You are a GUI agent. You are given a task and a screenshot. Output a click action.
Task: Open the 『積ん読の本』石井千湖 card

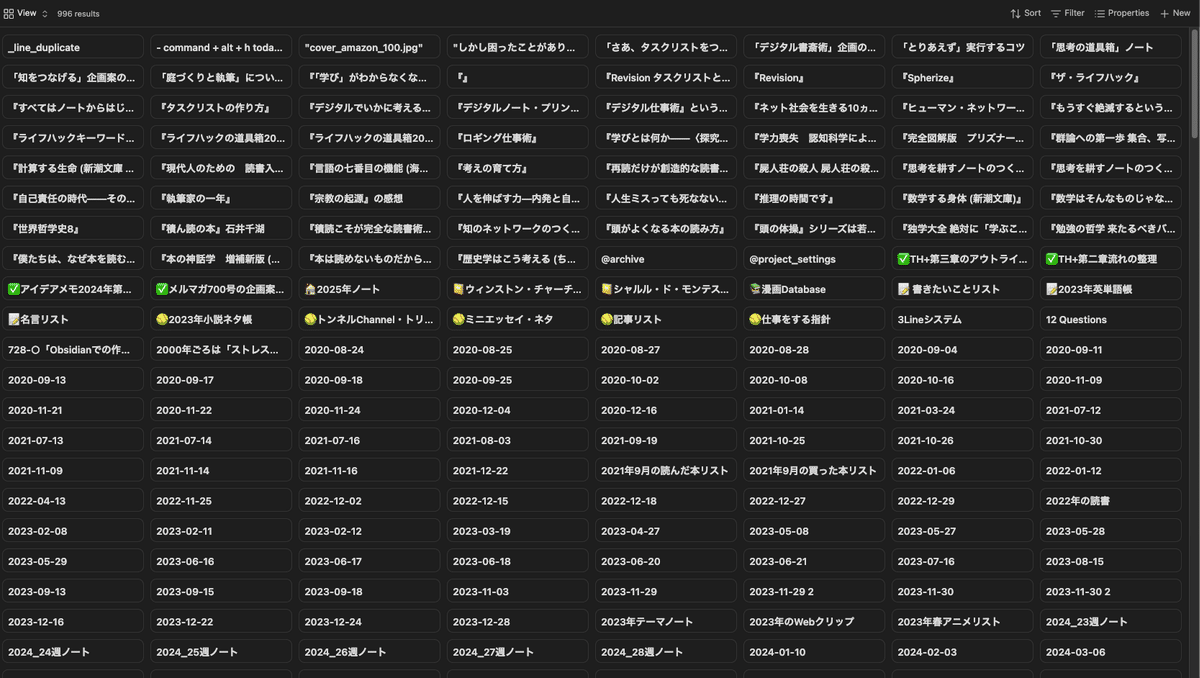click(x=220, y=229)
